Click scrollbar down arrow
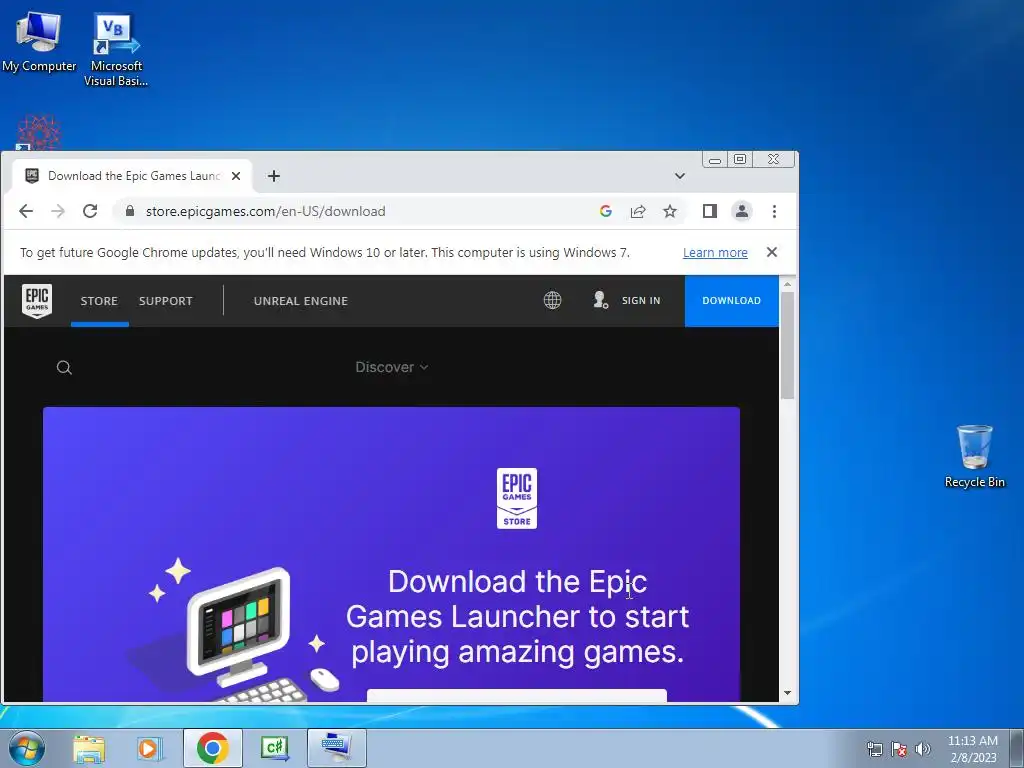Screen dimensions: 1024x768 point(787,693)
